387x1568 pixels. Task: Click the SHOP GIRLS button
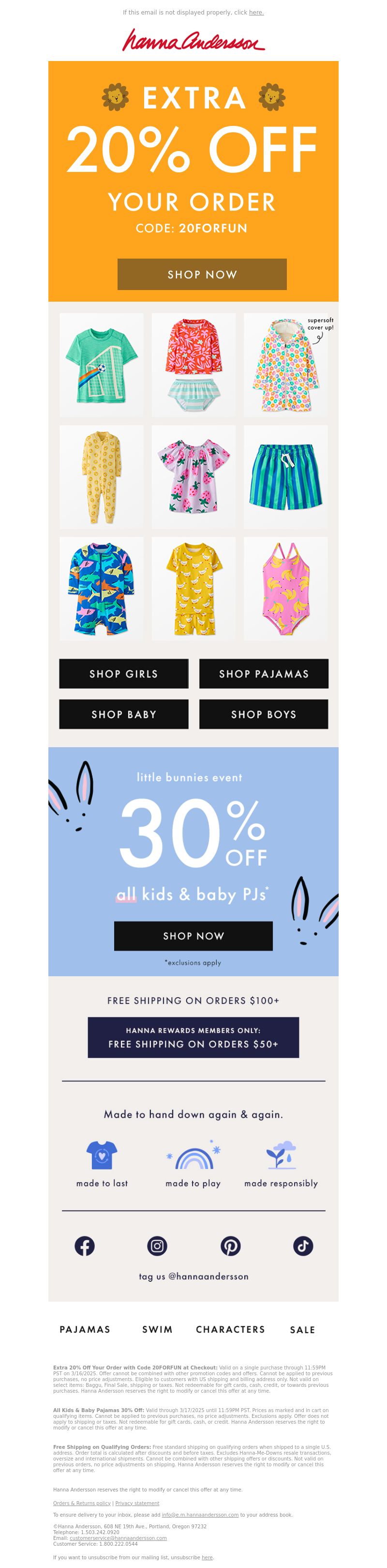point(123,673)
